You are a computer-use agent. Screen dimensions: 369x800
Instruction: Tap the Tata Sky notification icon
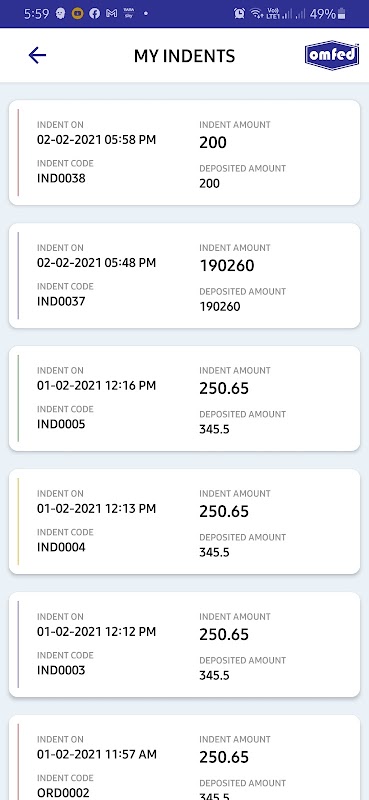tap(129, 13)
